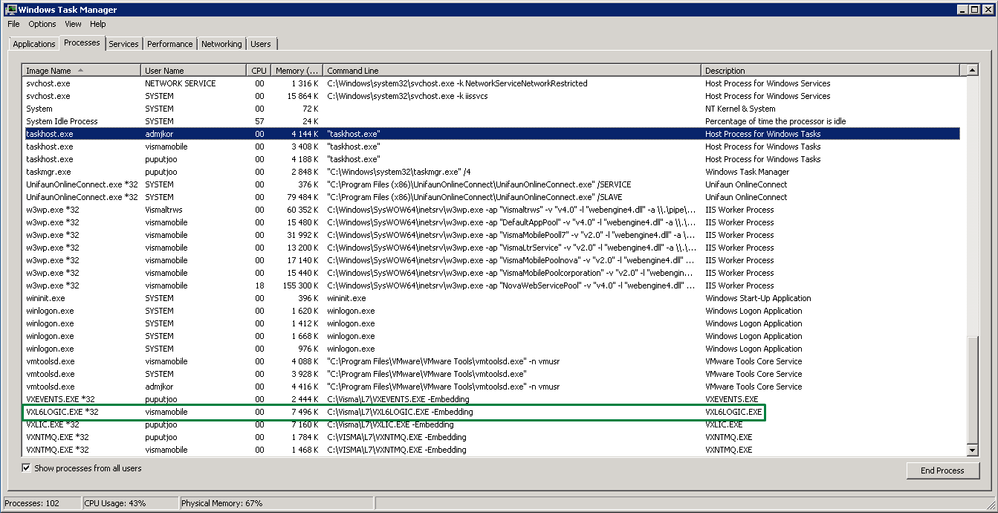The height and width of the screenshot is (513, 998).
Task: Select the VXL6LOGIC.EXE *32 process row
Action: tap(393, 412)
